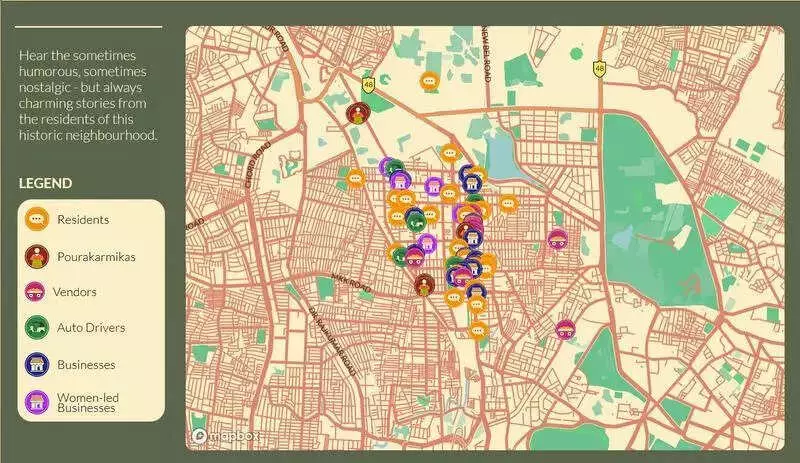
Task: Click the large green park east of the lake
Action: pos(658,210)
